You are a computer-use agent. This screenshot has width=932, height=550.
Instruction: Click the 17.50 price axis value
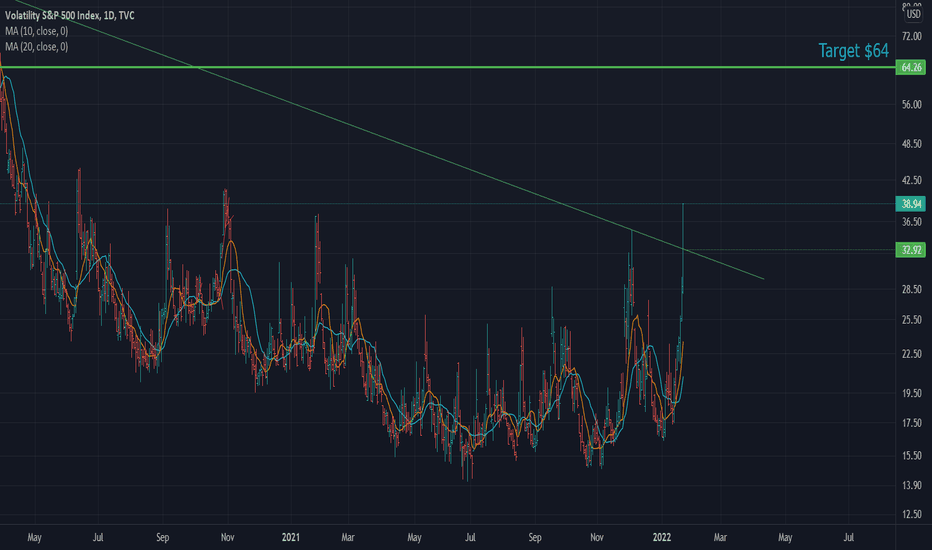pos(911,423)
